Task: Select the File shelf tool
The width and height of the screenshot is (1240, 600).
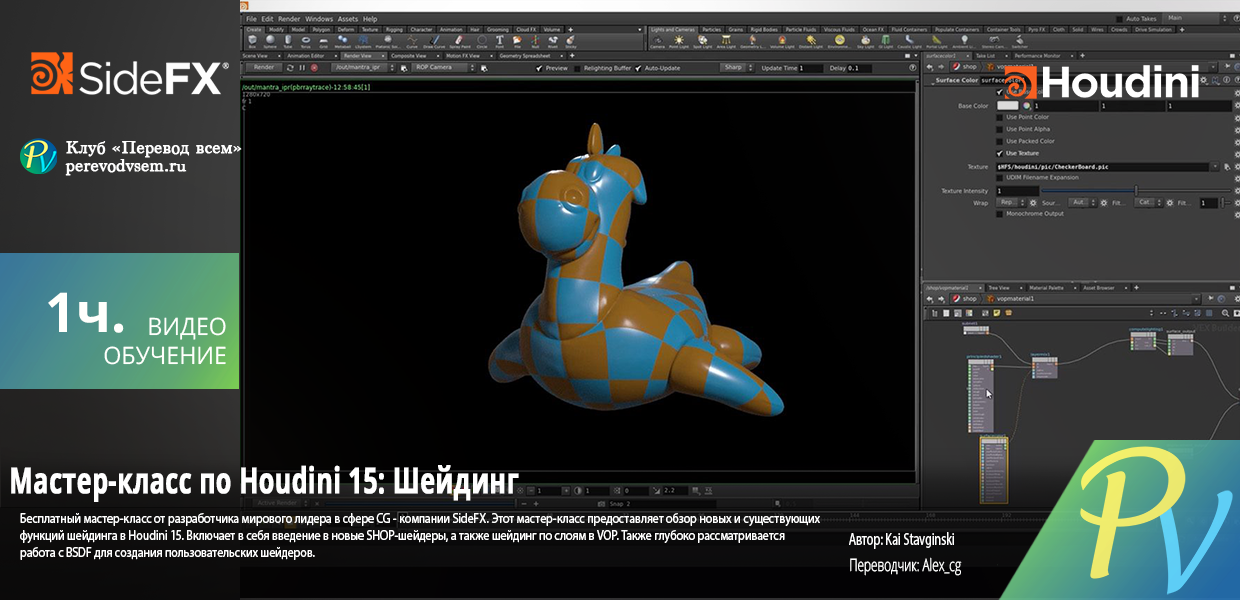Action: click(x=517, y=40)
